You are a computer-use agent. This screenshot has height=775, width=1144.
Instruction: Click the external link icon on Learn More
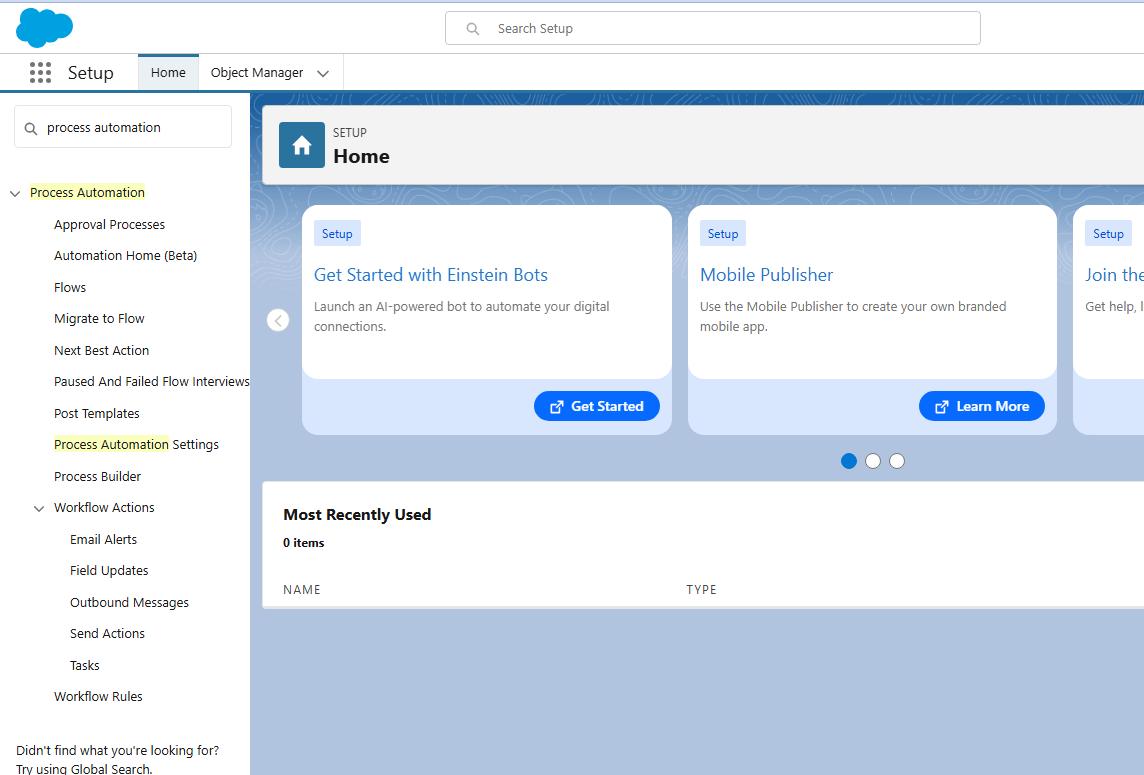[x=941, y=406]
